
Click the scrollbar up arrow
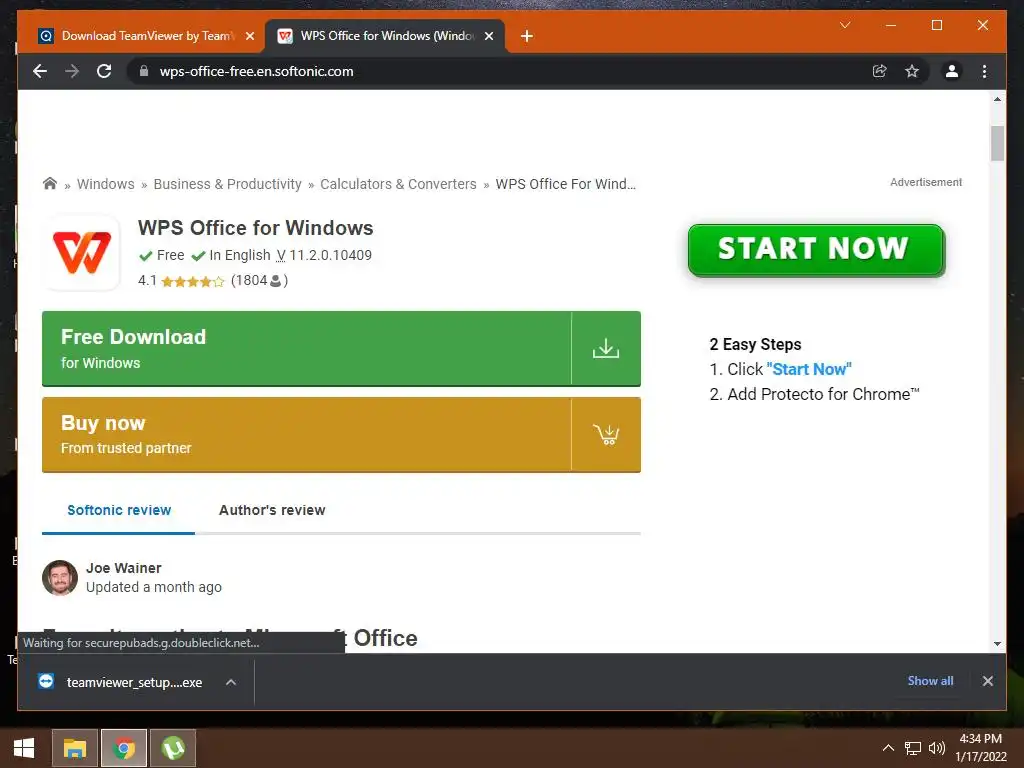pos(997,99)
